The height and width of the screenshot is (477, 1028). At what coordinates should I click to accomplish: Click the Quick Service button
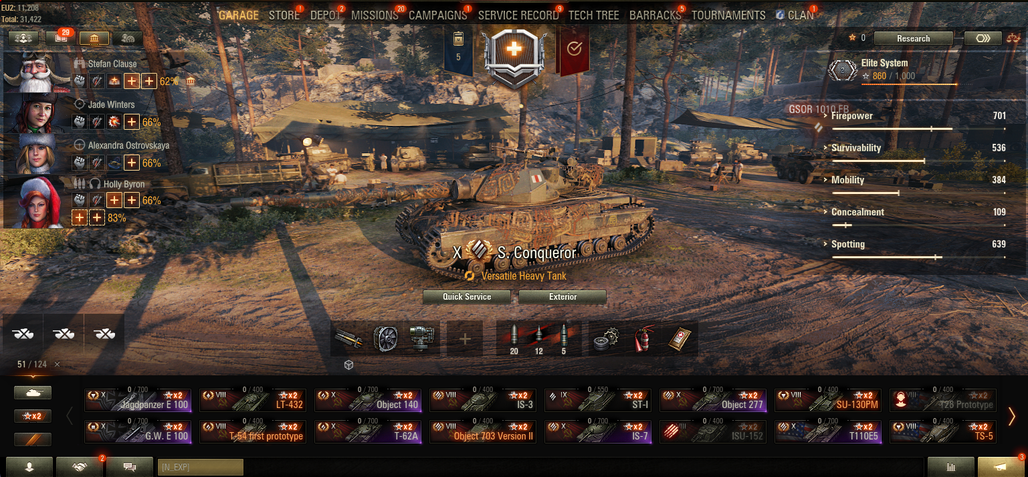pyautogui.click(x=467, y=297)
